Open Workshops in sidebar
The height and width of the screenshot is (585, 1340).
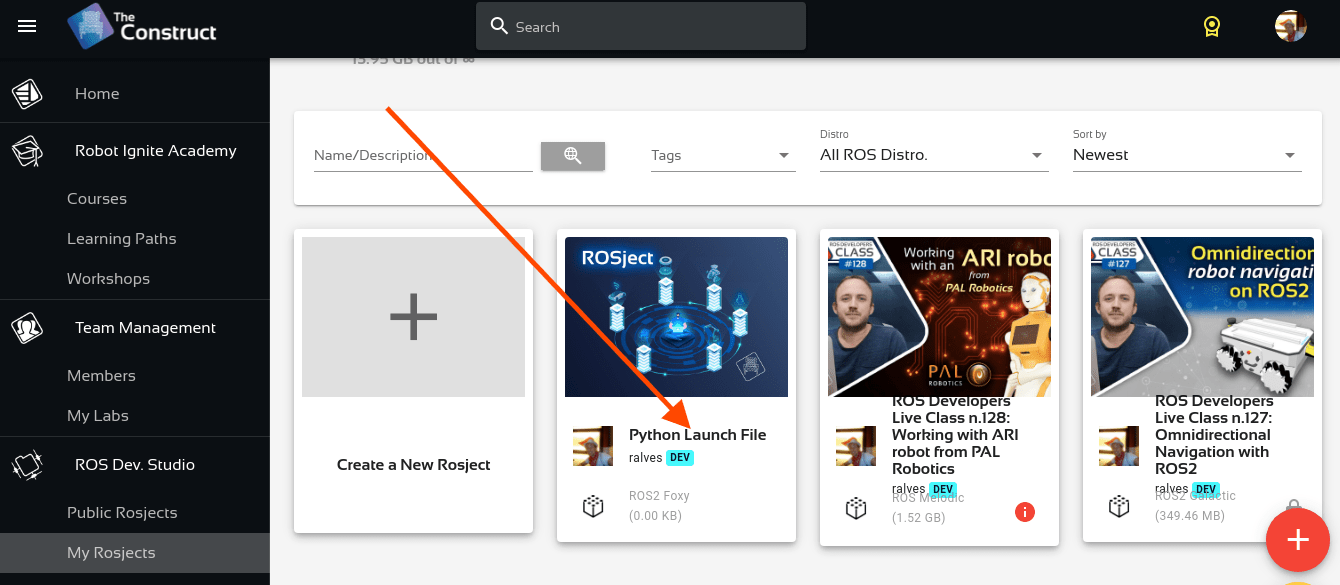click(x=108, y=279)
